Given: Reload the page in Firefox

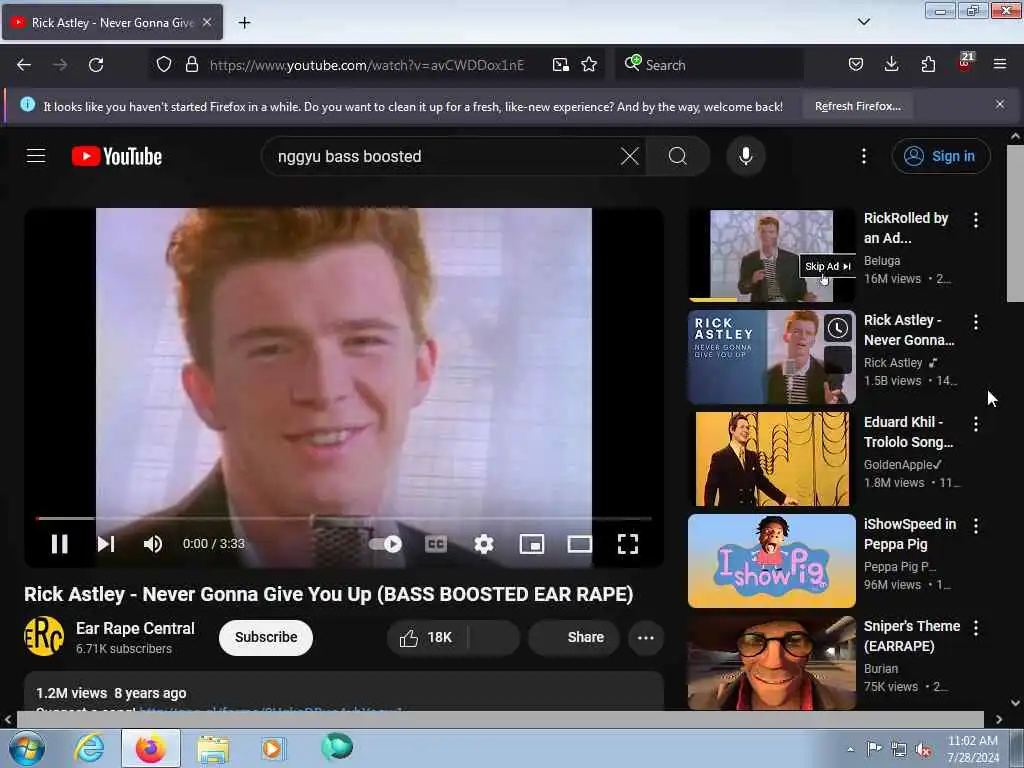Looking at the screenshot, I should pyautogui.click(x=96, y=65).
